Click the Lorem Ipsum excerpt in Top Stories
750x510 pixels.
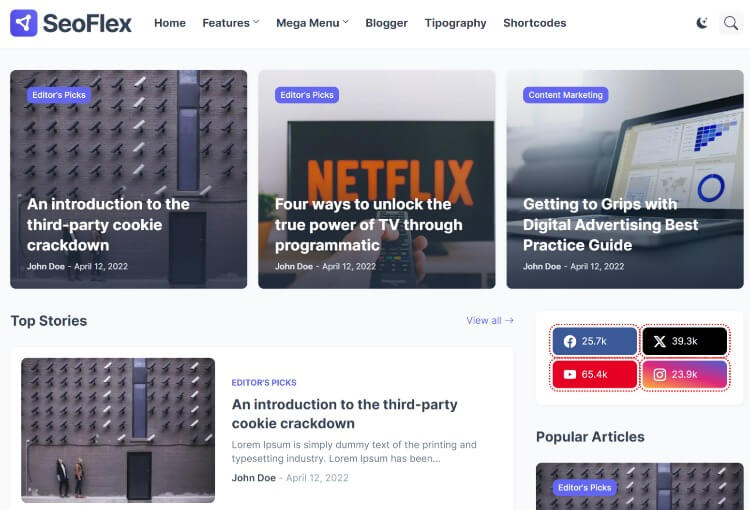point(354,452)
